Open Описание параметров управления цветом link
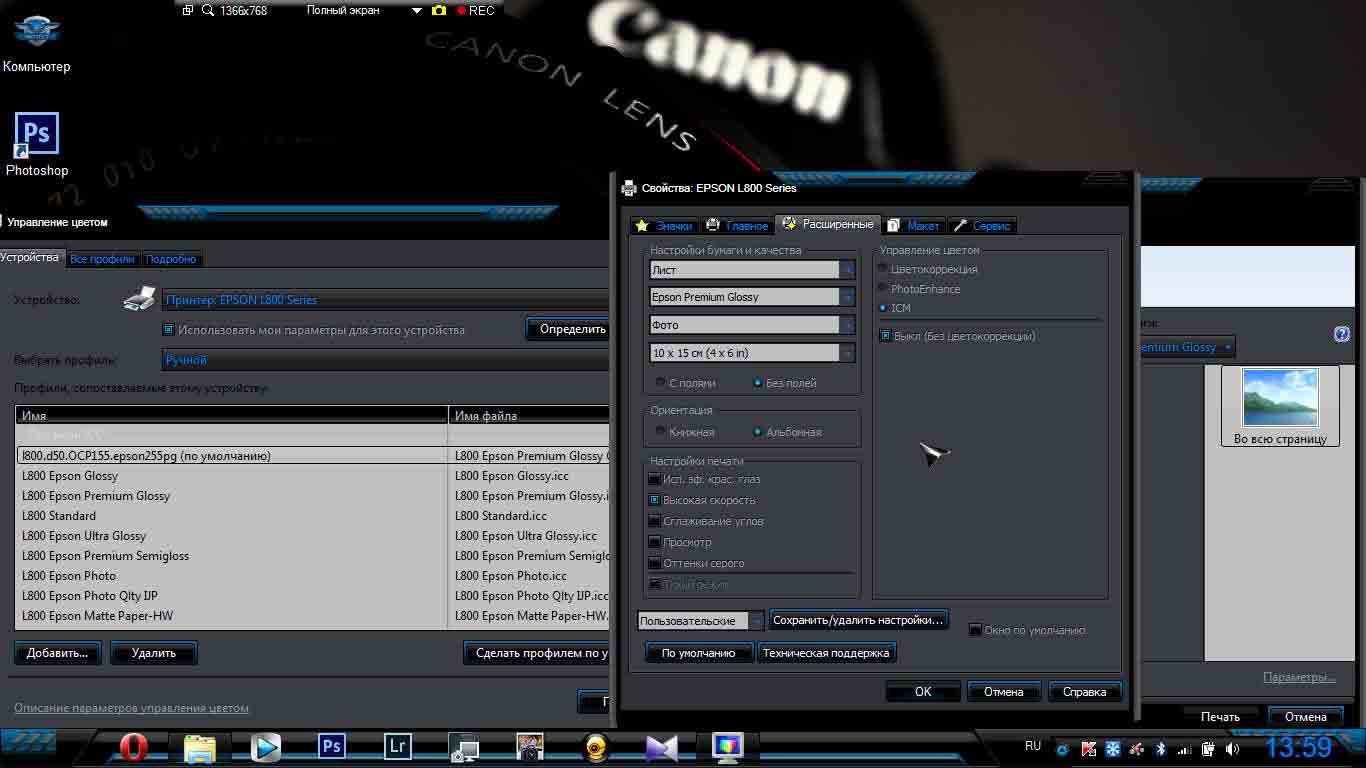The image size is (1366, 768). point(131,708)
